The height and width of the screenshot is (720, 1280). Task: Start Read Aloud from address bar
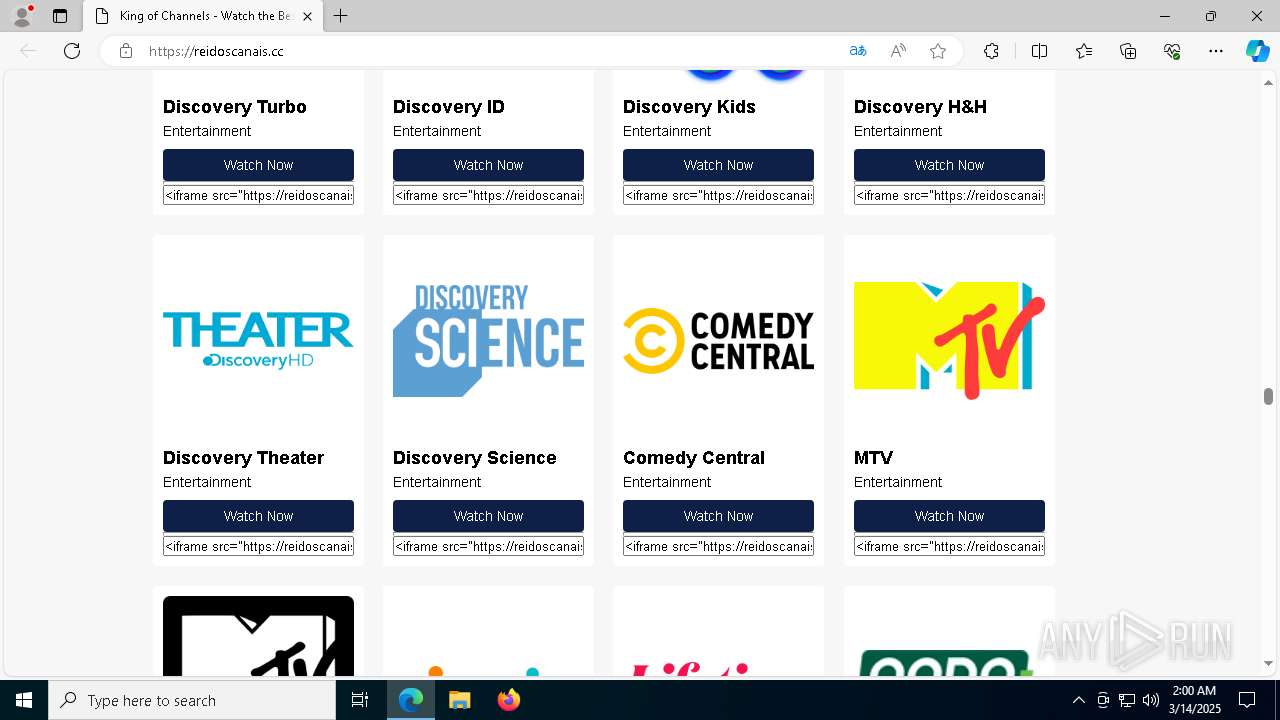pos(898,51)
